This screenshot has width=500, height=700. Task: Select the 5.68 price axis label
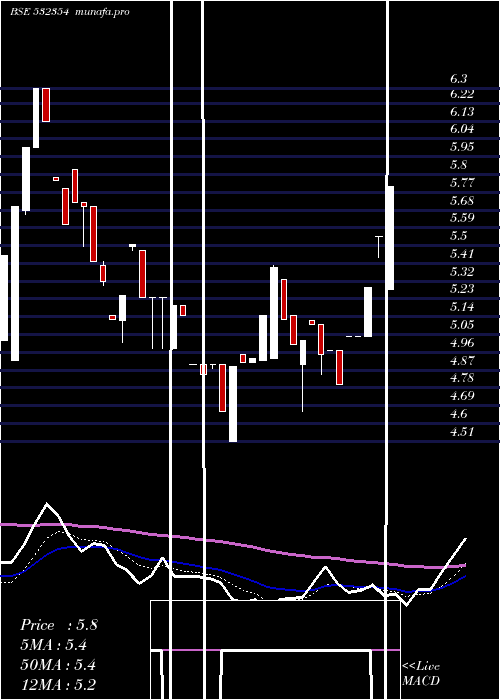462,200
